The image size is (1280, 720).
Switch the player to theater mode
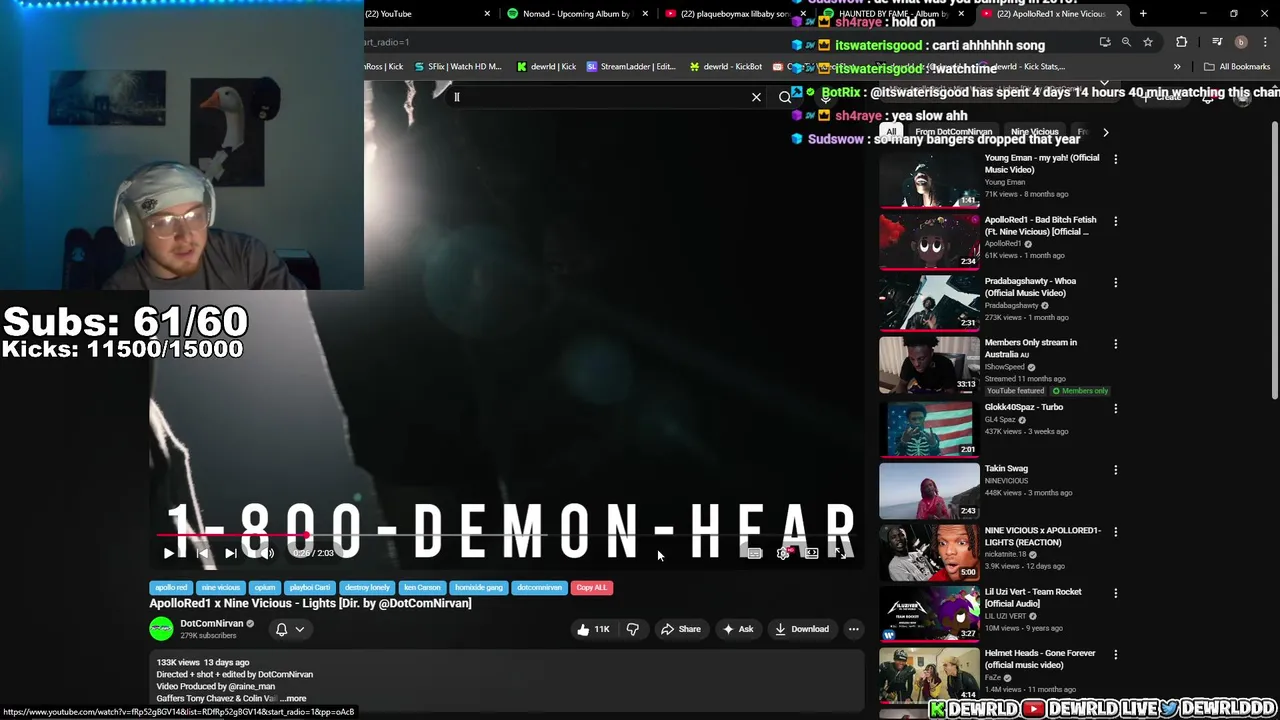click(811, 553)
